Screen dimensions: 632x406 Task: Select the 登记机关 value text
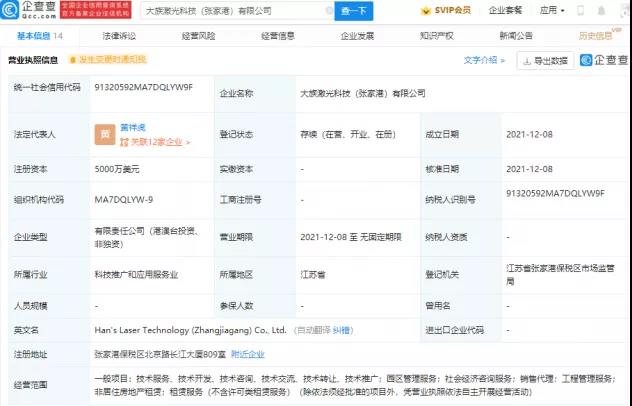(x=560, y=275)
